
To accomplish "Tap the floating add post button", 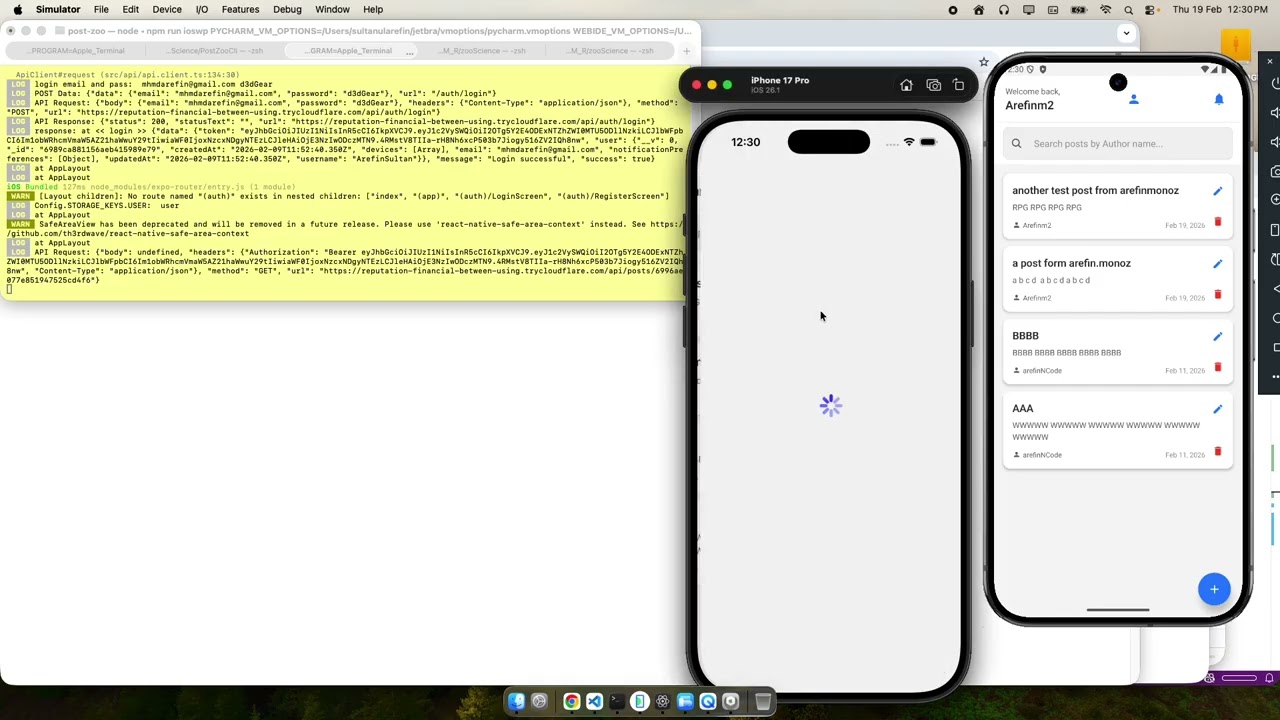I will point(1214,589).
